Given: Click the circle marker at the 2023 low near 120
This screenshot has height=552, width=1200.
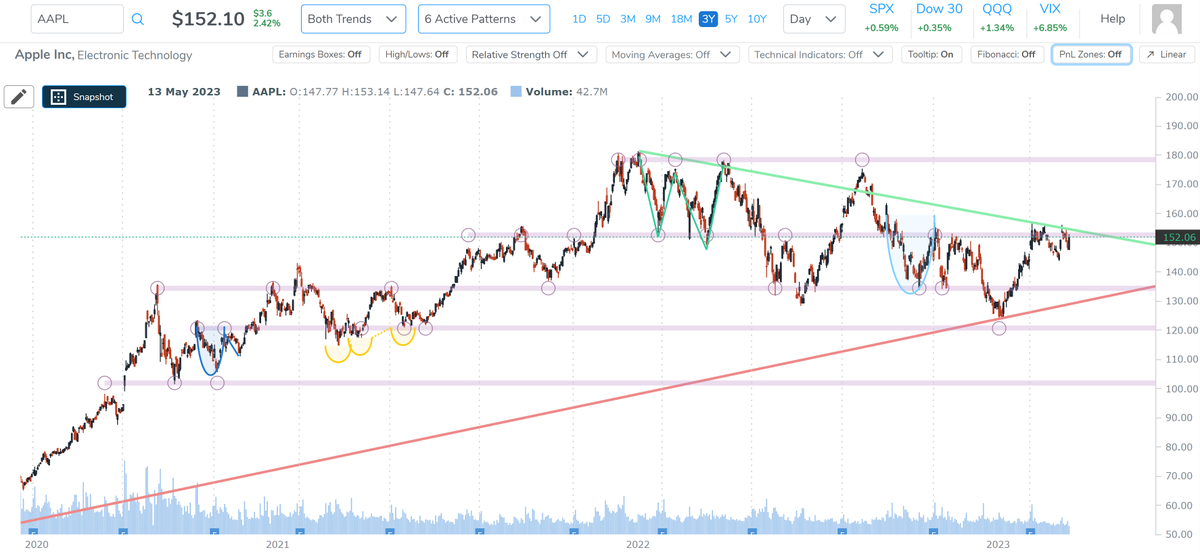Looking at the screenshot, I should (x=998, y=328).
